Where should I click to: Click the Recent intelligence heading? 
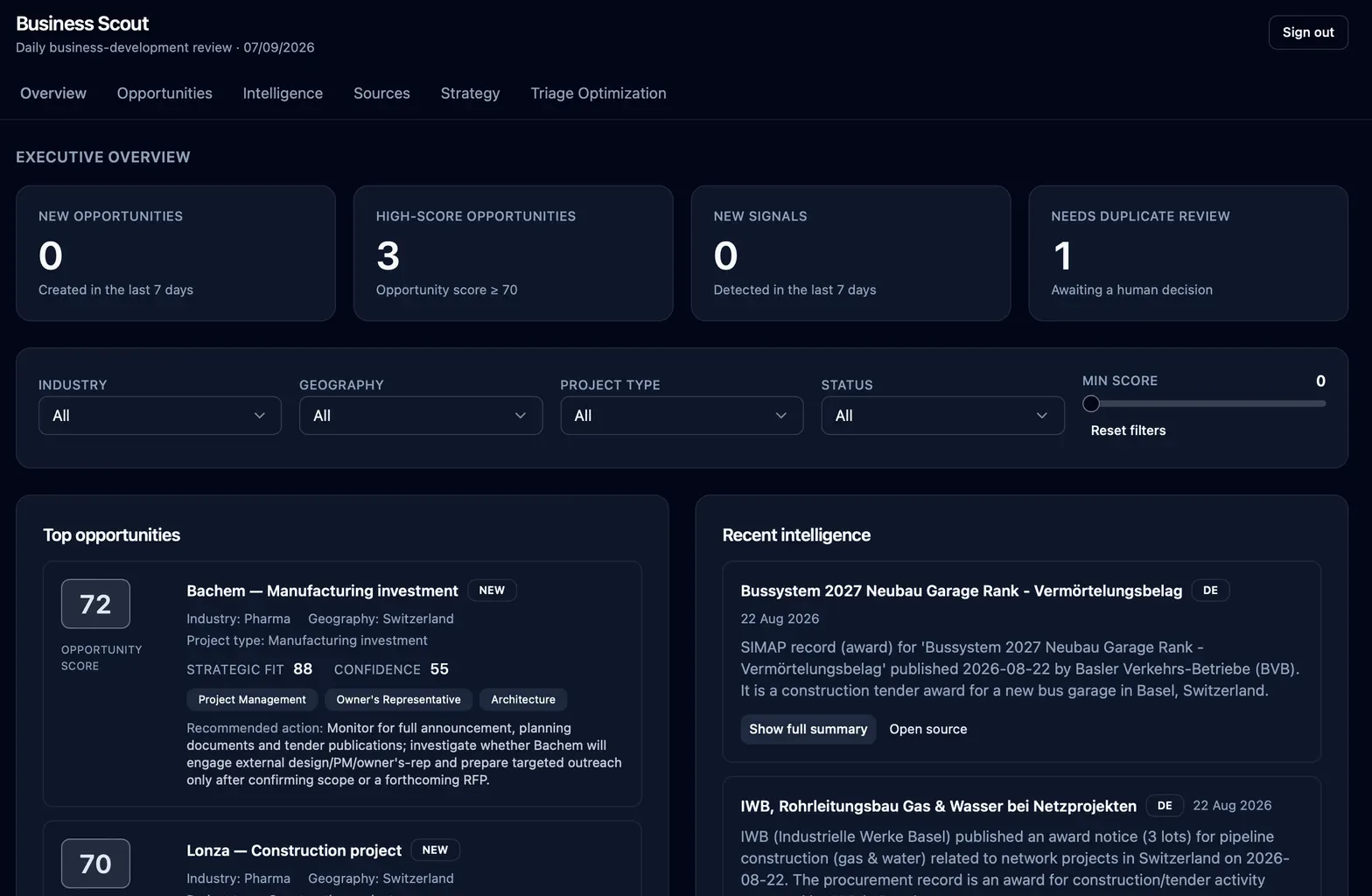pyautogui.click(x=796, y=535)
